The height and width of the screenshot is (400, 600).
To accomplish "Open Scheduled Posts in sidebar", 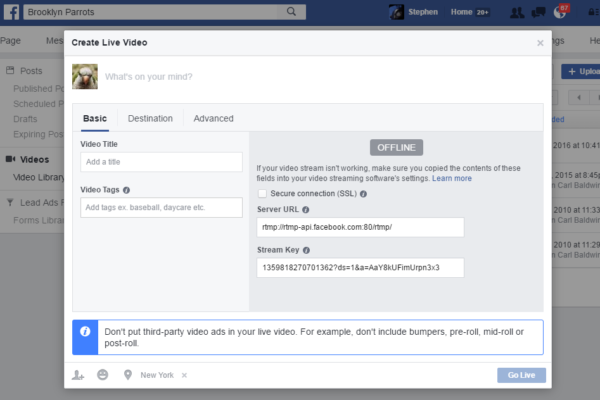I will 38,104.
